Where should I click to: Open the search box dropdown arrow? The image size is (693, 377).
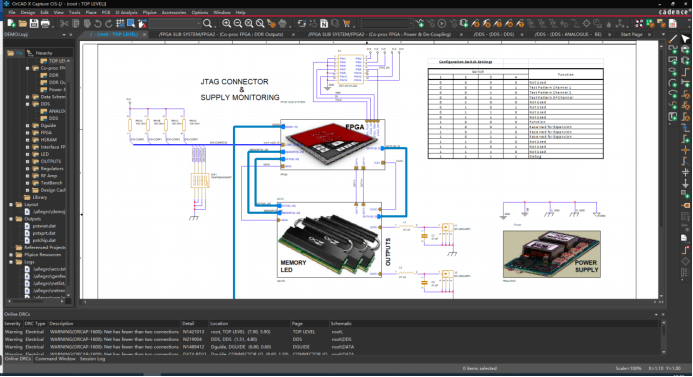tap(198, 23)
